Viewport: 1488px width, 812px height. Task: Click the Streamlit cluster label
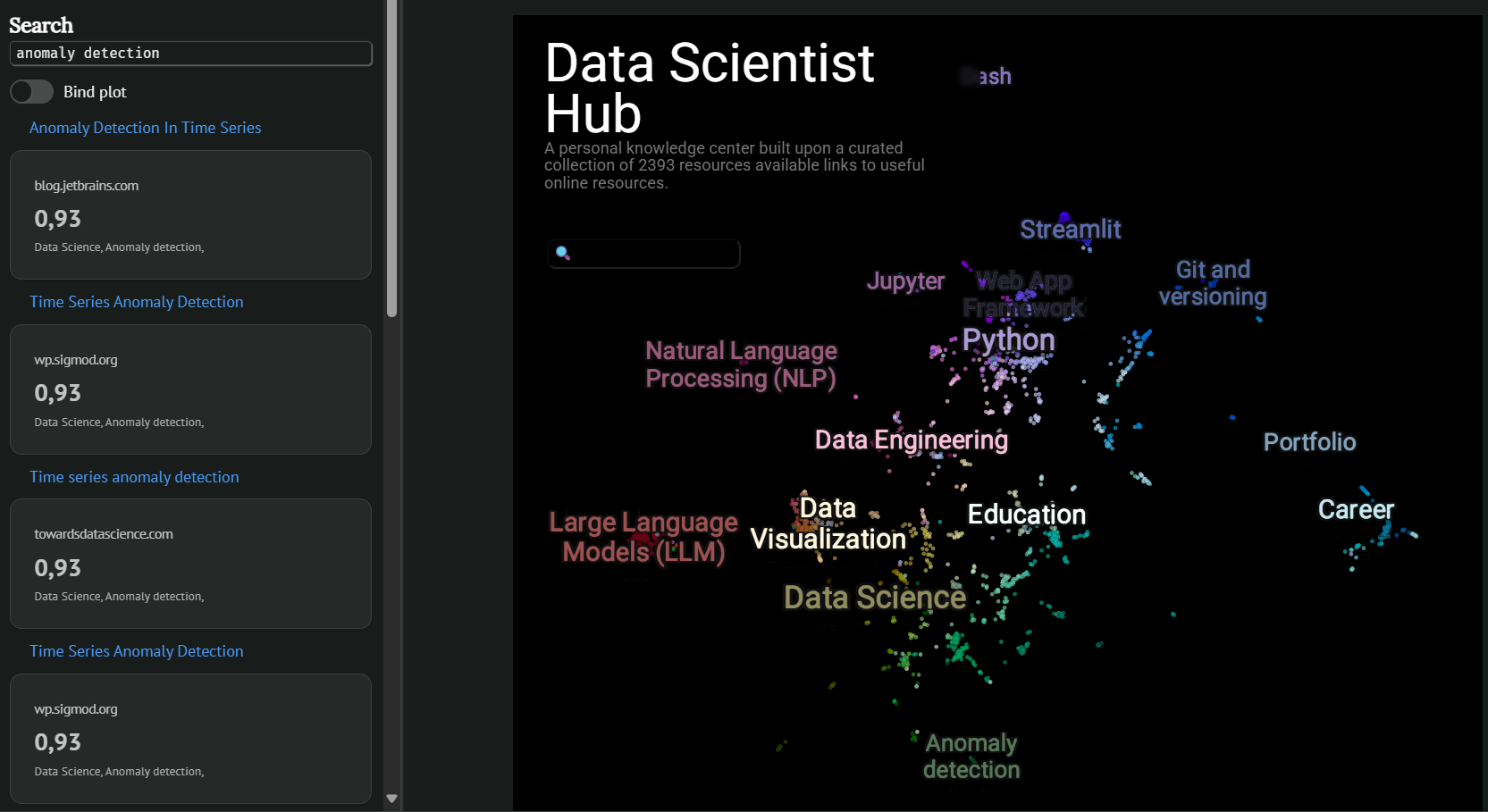pos(1070,230)
